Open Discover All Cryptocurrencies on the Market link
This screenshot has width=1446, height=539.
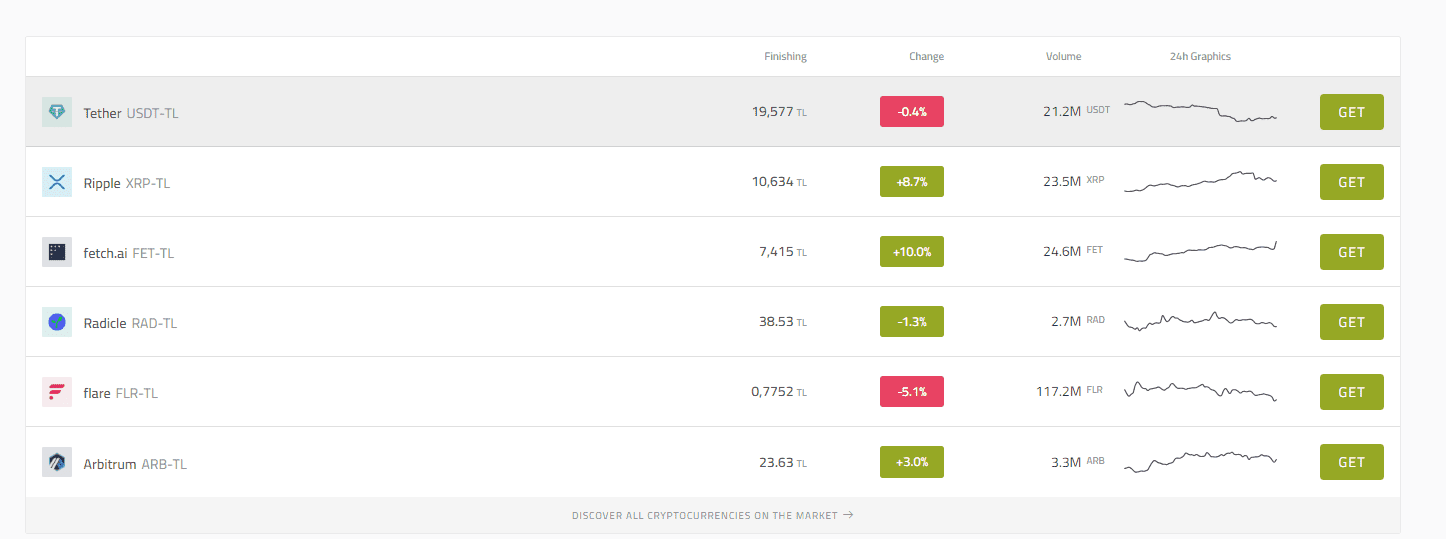[712, 516]
